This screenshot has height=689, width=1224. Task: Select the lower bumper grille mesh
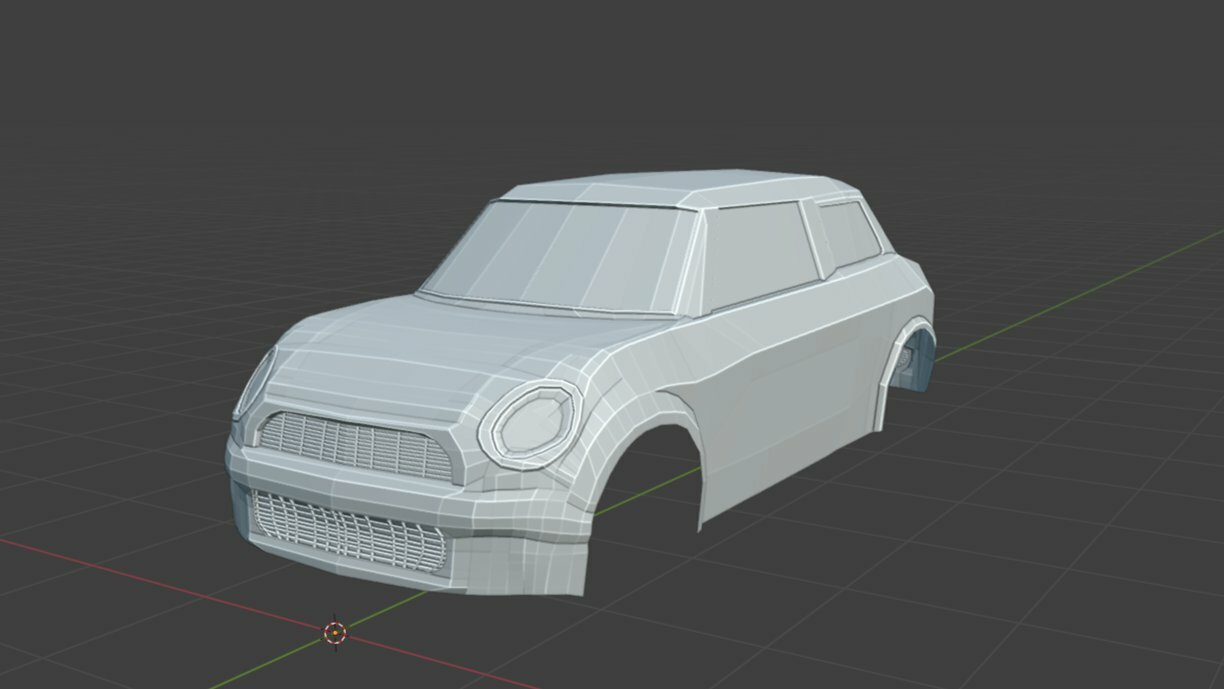pos(346,531)
